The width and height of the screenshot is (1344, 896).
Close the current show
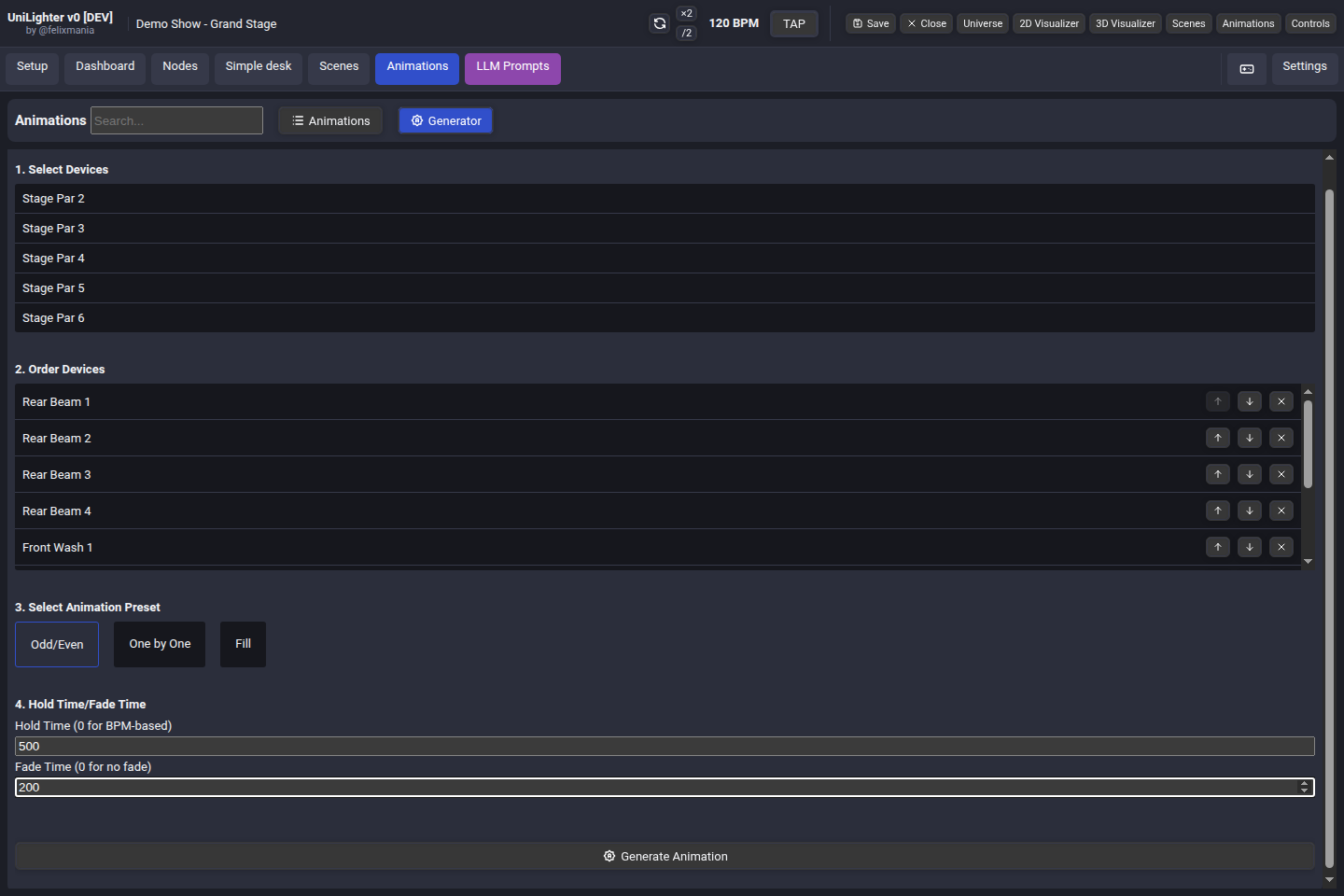927,23
